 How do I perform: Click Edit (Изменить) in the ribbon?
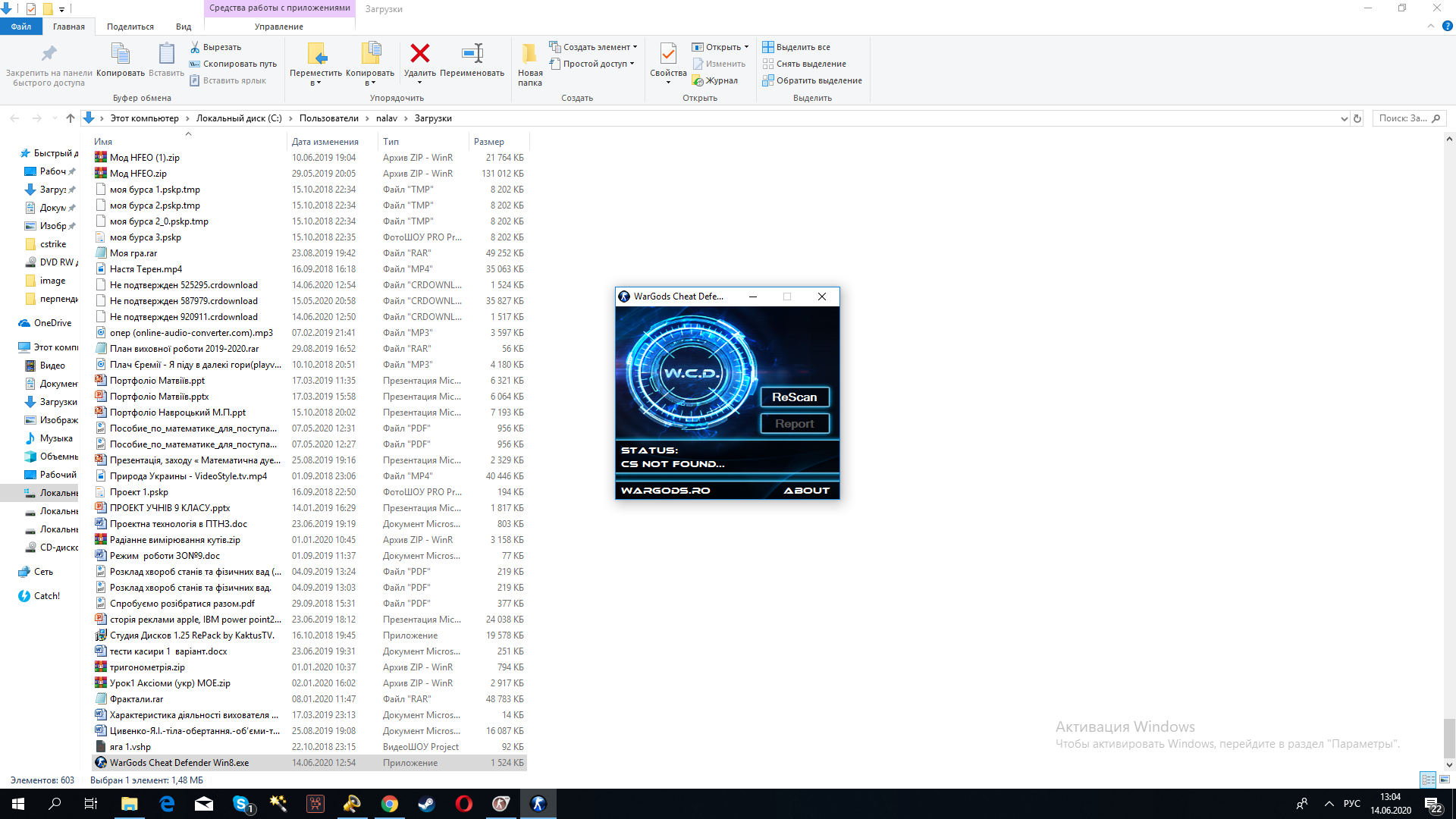pos(719,64)
